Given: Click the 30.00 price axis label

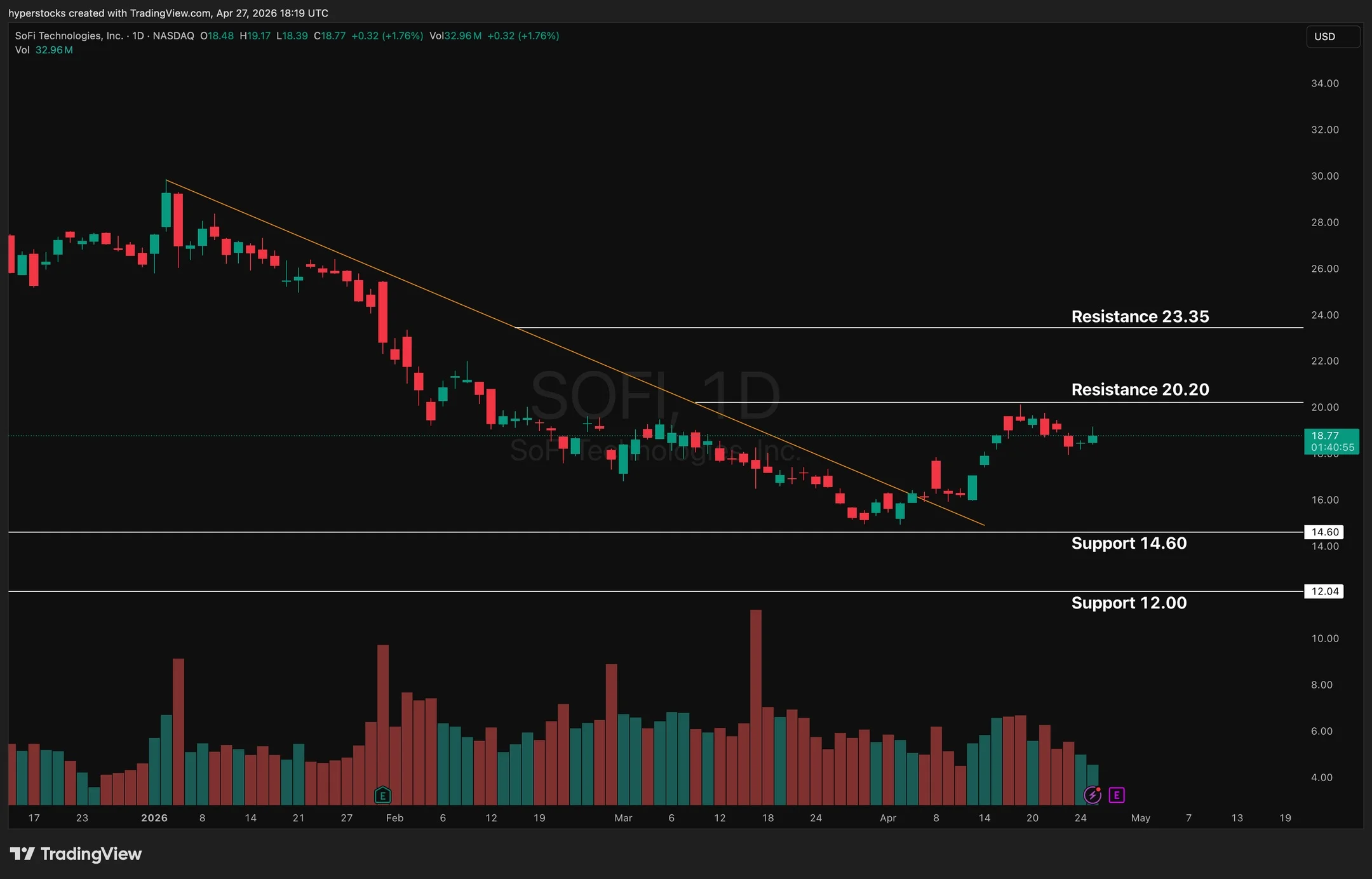Looking at the screenshot, I should pos(1325,176).
